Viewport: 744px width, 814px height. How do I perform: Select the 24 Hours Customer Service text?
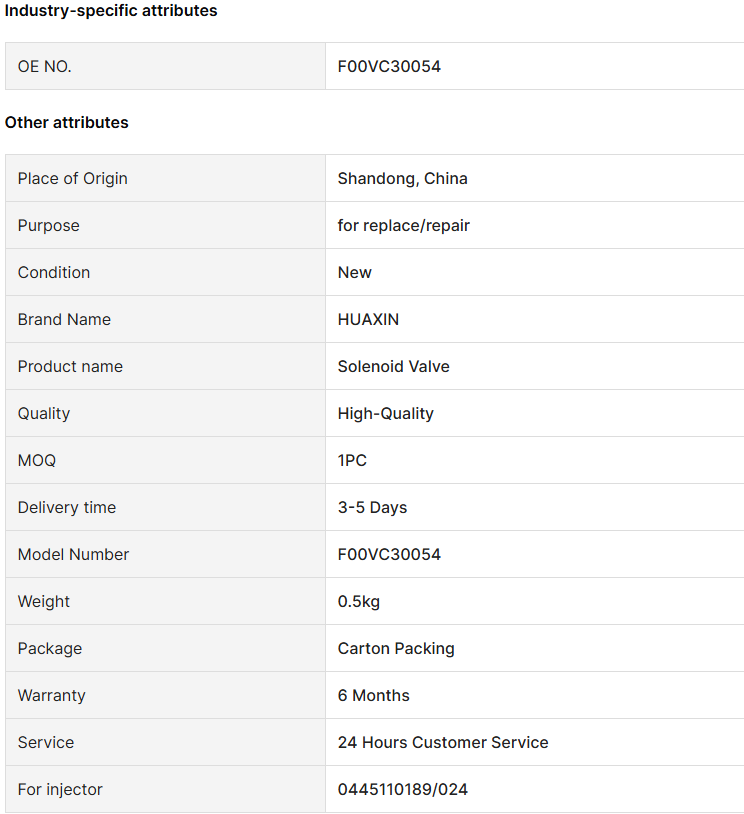click(443, 742)
